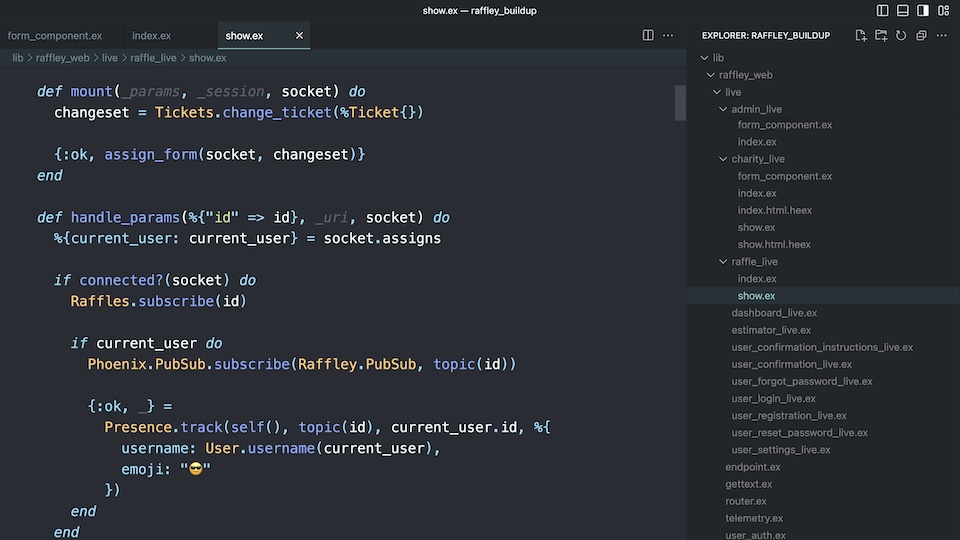Screen dimensions: 960x540
Task: Open user_confirmation_live.ex file
Action: point(791,364)
